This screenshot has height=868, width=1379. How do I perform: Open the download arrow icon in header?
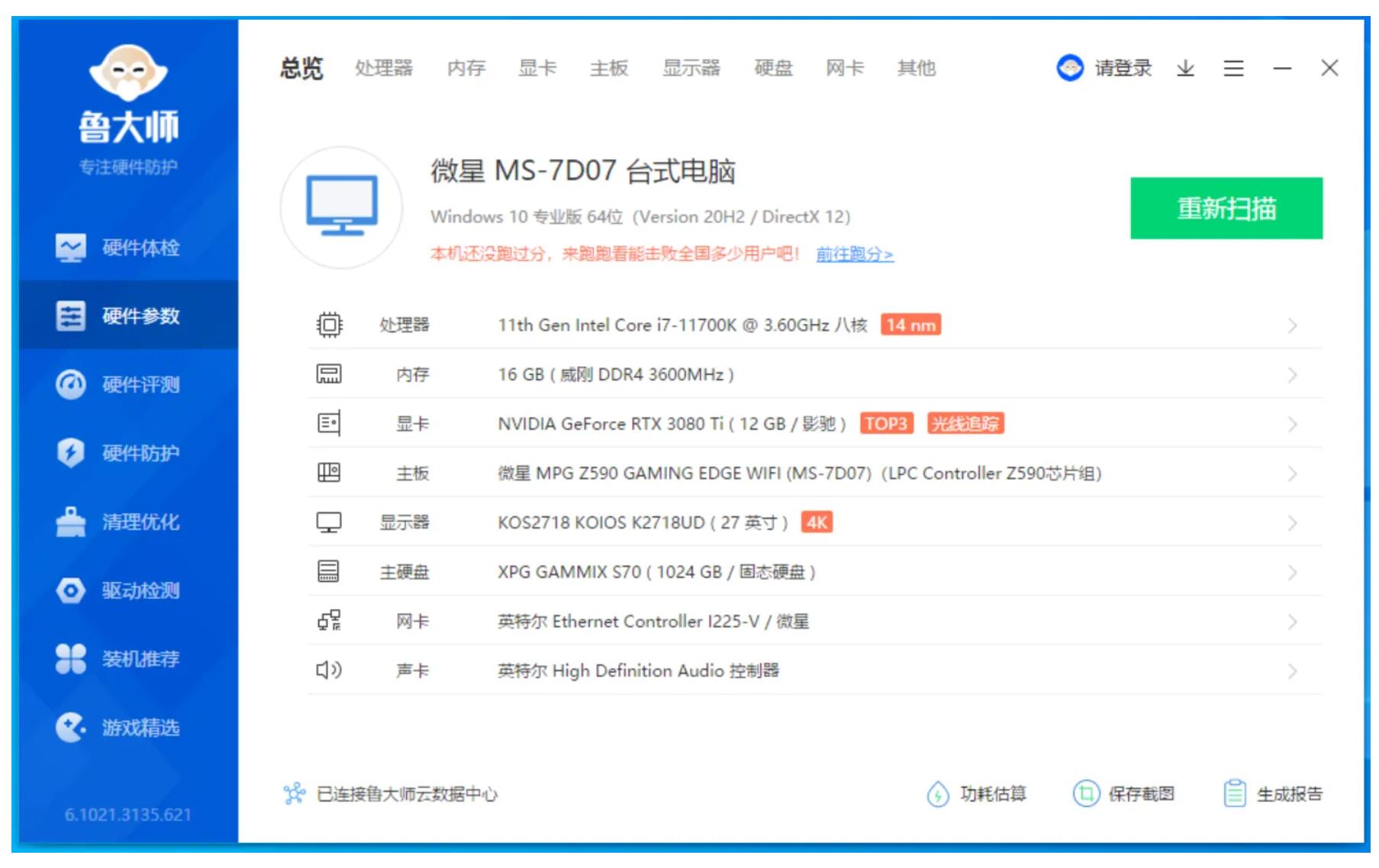[x=1185, y=69]
